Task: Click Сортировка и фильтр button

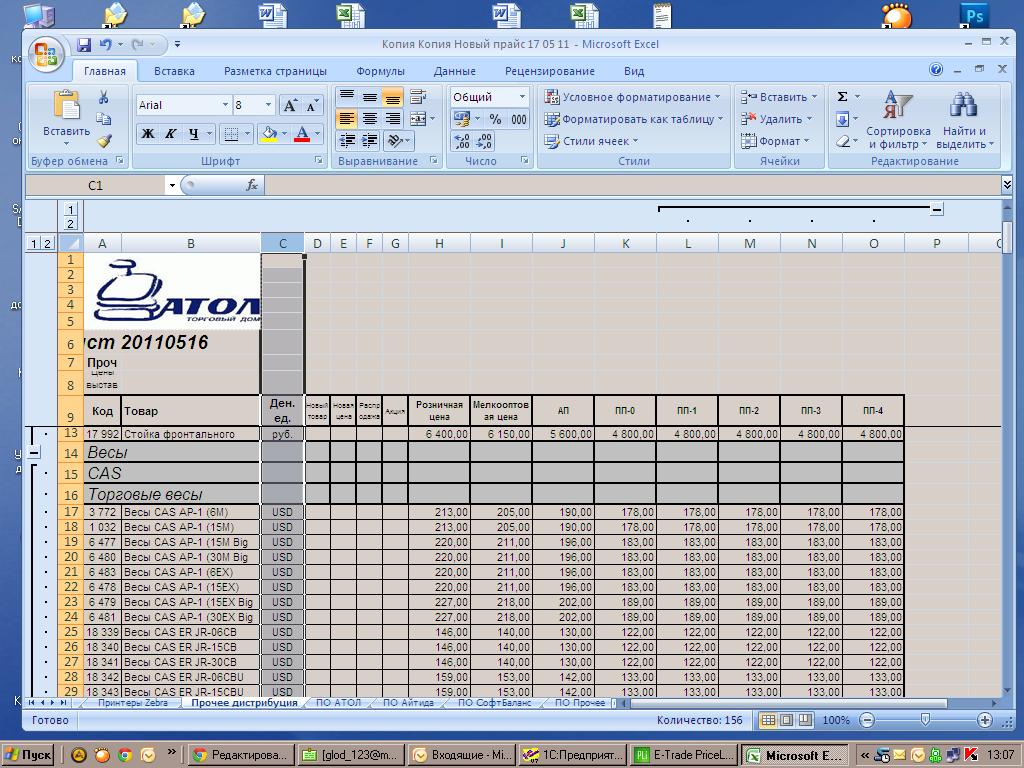Action: pos(898,120)
